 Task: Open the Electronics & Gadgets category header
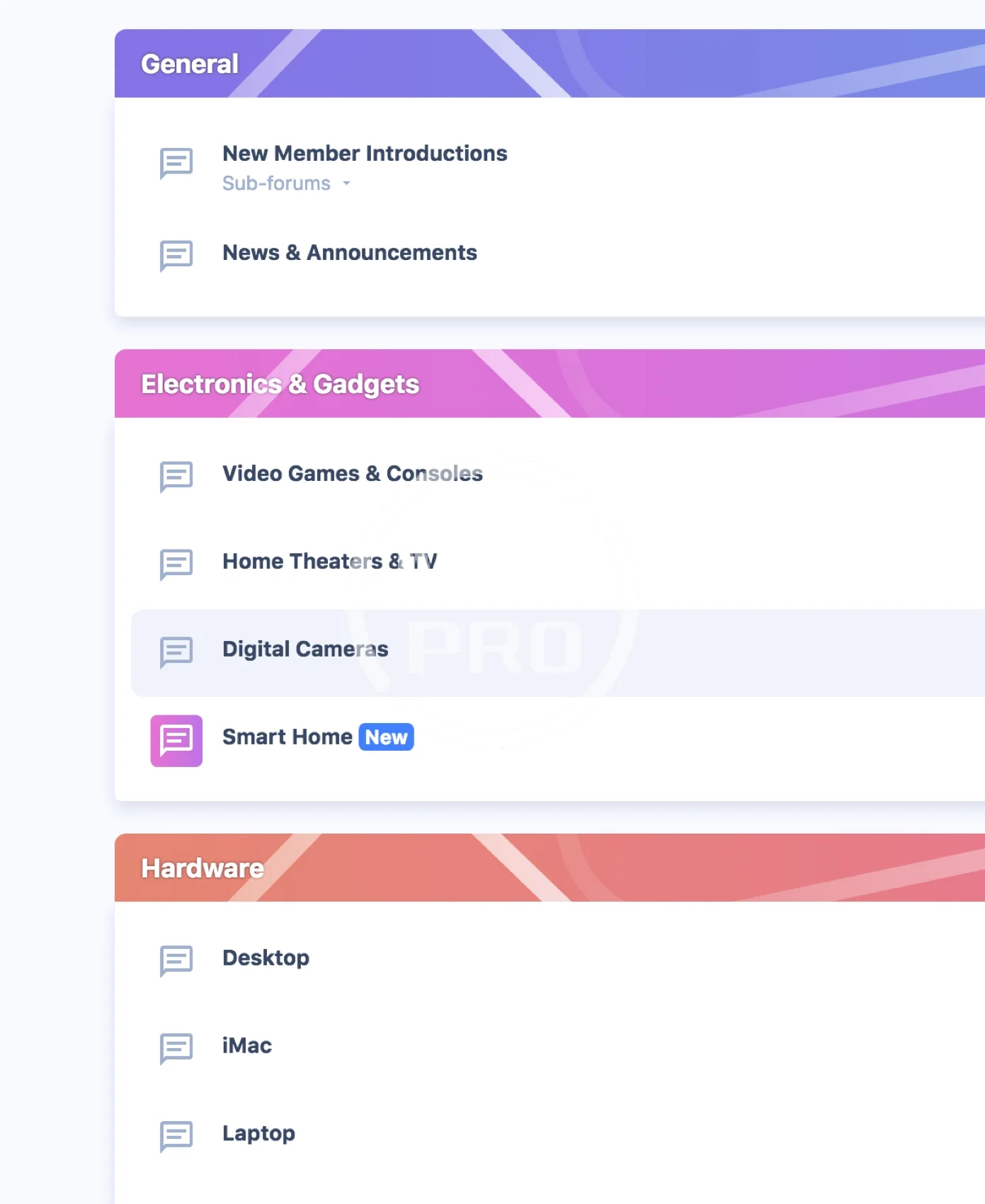pos(280,384)
